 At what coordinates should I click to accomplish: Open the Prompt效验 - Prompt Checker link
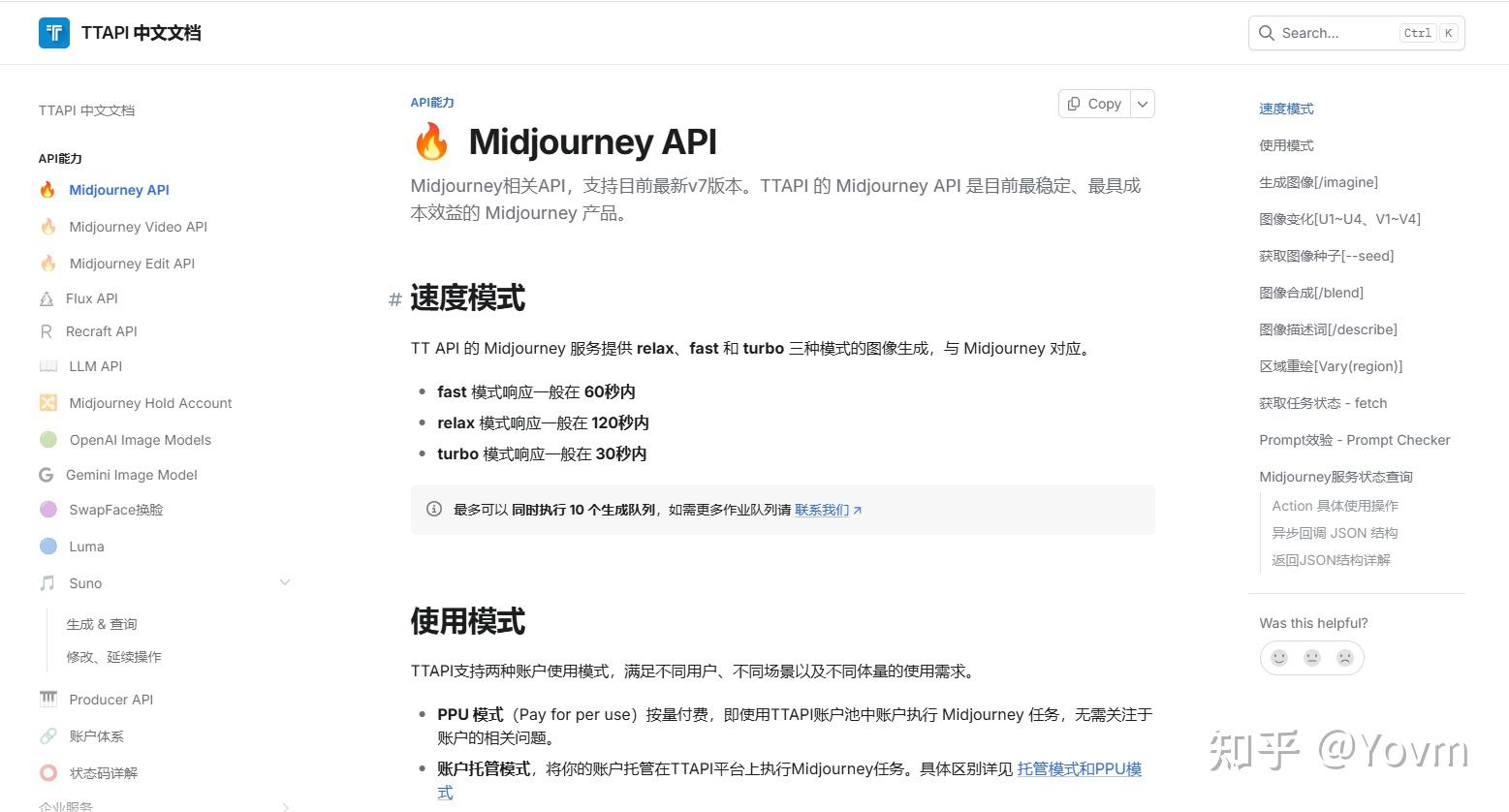click(1355, 439)
